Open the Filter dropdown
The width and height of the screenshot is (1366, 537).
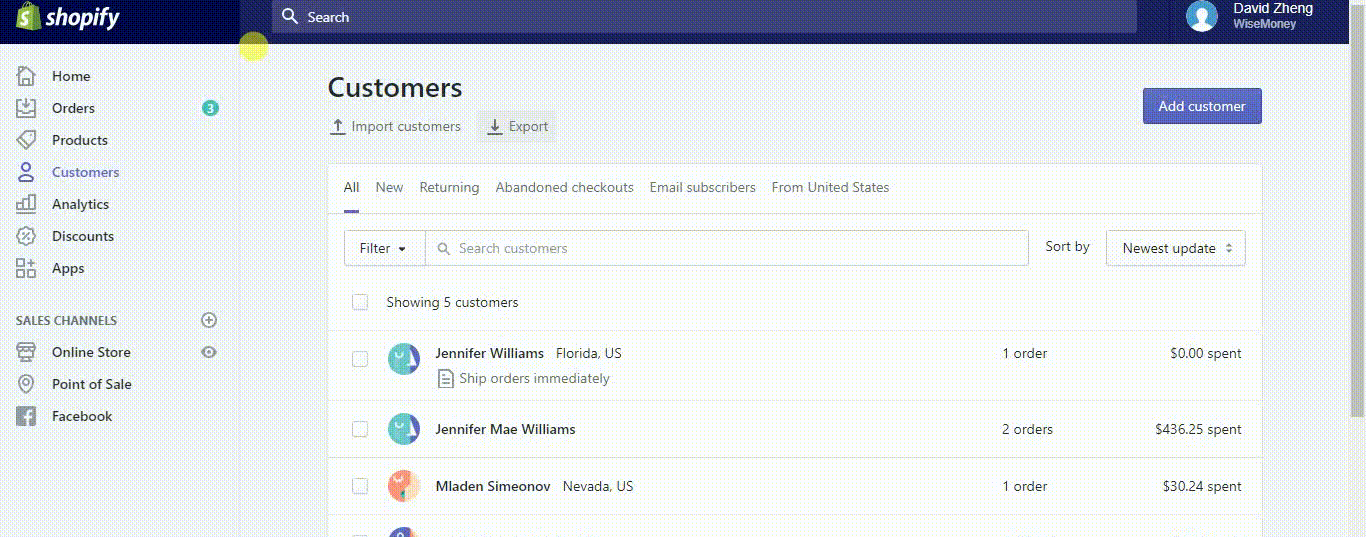click(385, 248)
